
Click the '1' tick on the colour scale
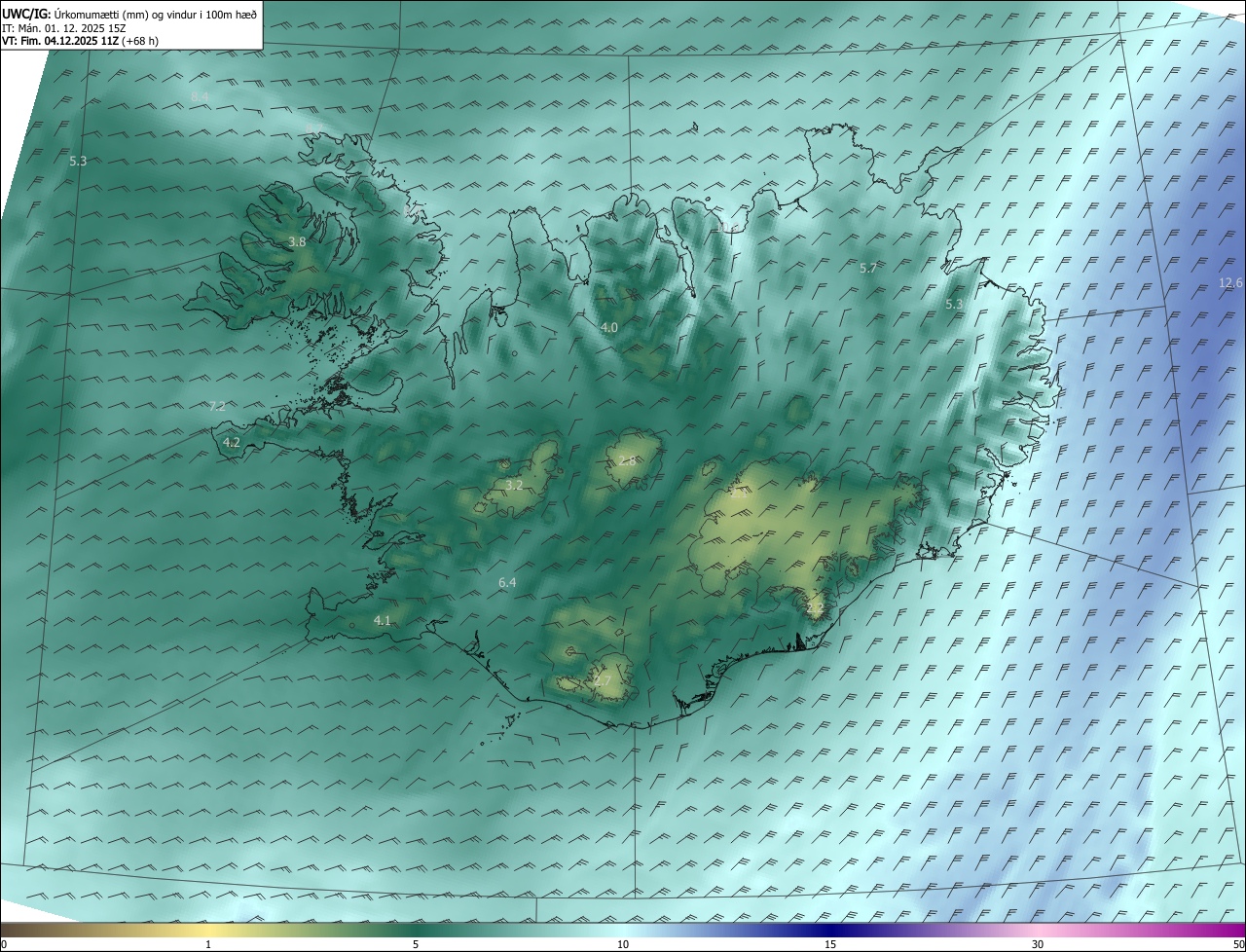pyautogui.click(x=208, y=944)
